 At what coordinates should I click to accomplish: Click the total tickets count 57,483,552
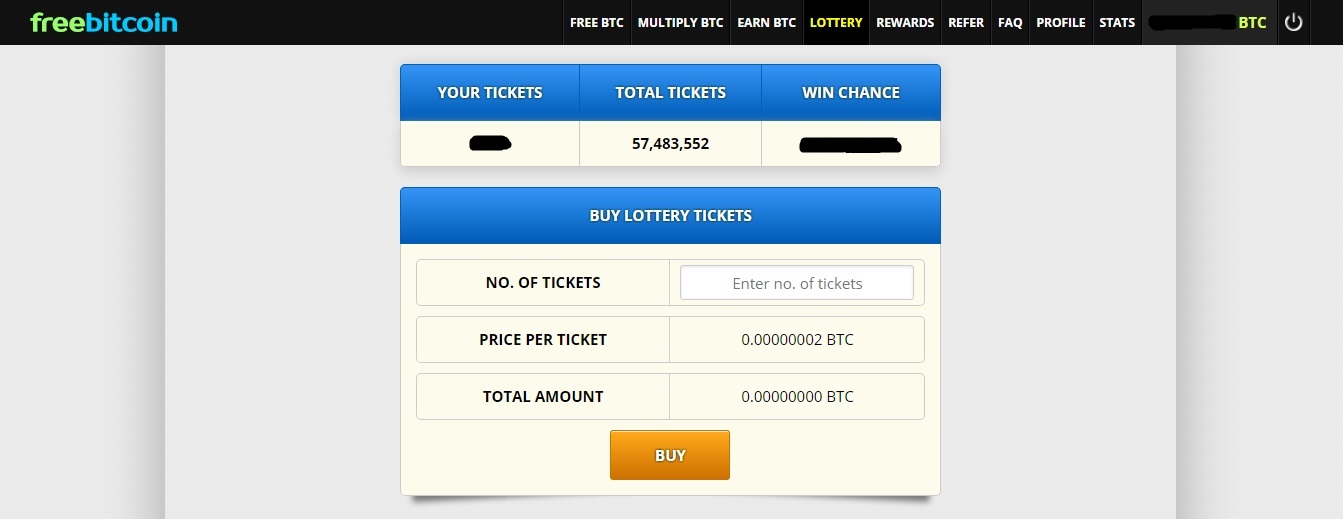point(671,144)
